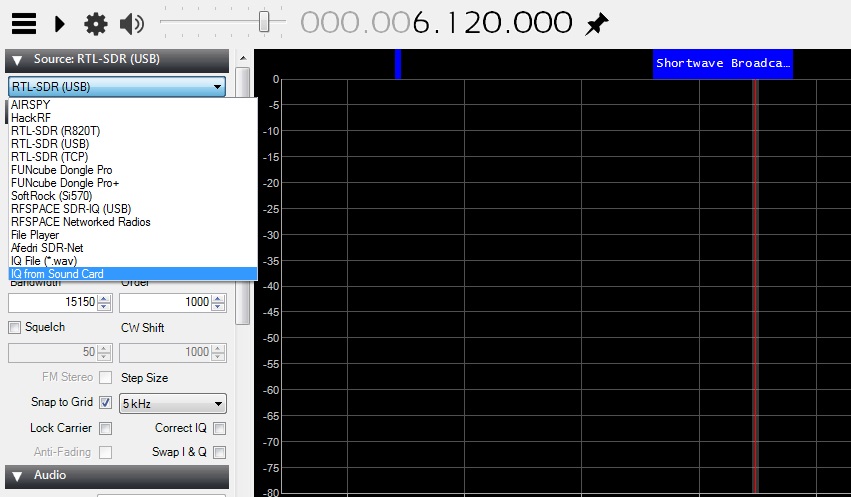
Task: Start the radio with the play button
Action: pyautogui.click(x=60, y=24)
